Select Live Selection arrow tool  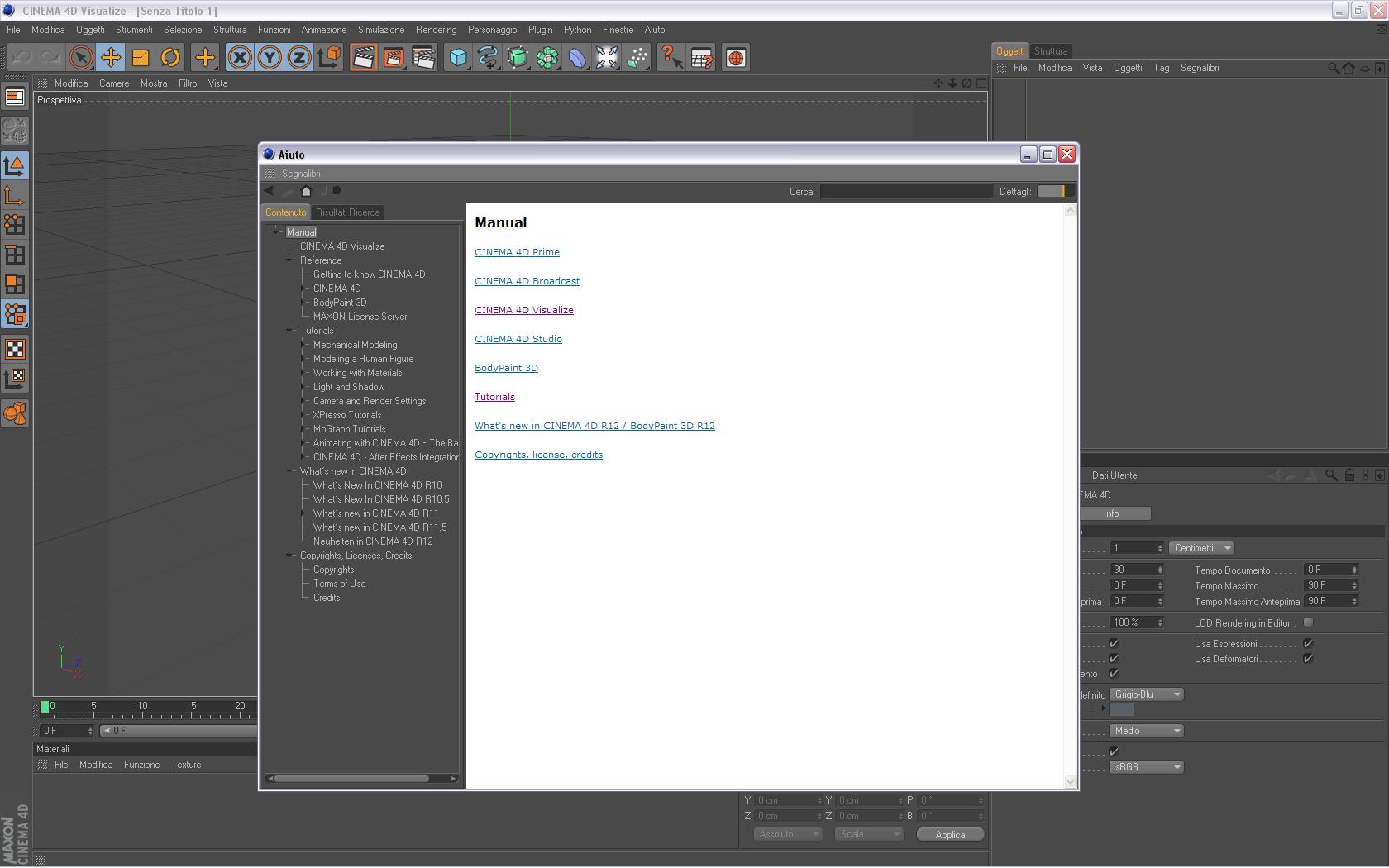(81, 57)
